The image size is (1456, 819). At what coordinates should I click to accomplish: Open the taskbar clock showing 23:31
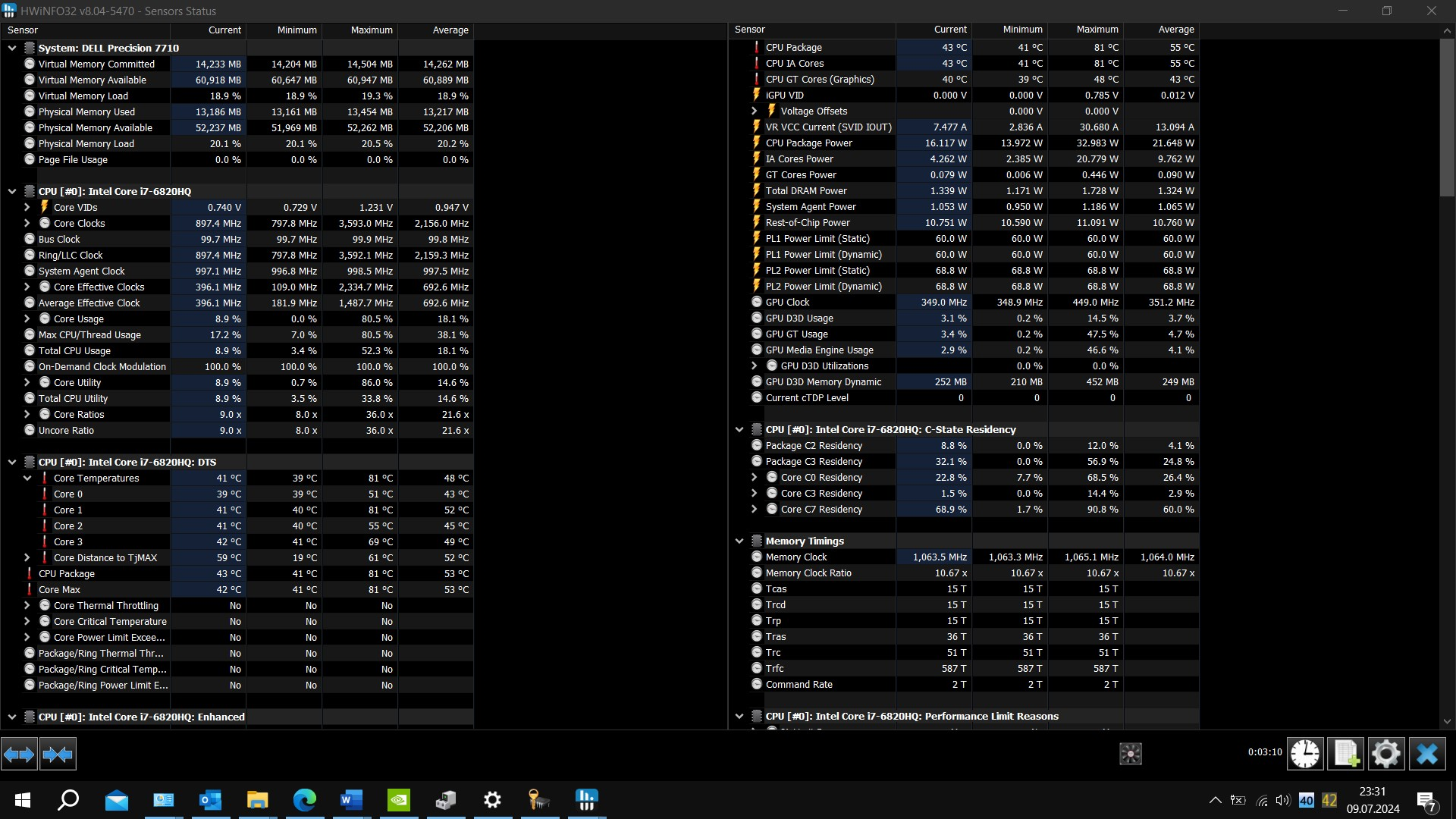(x=1373, y=800)
